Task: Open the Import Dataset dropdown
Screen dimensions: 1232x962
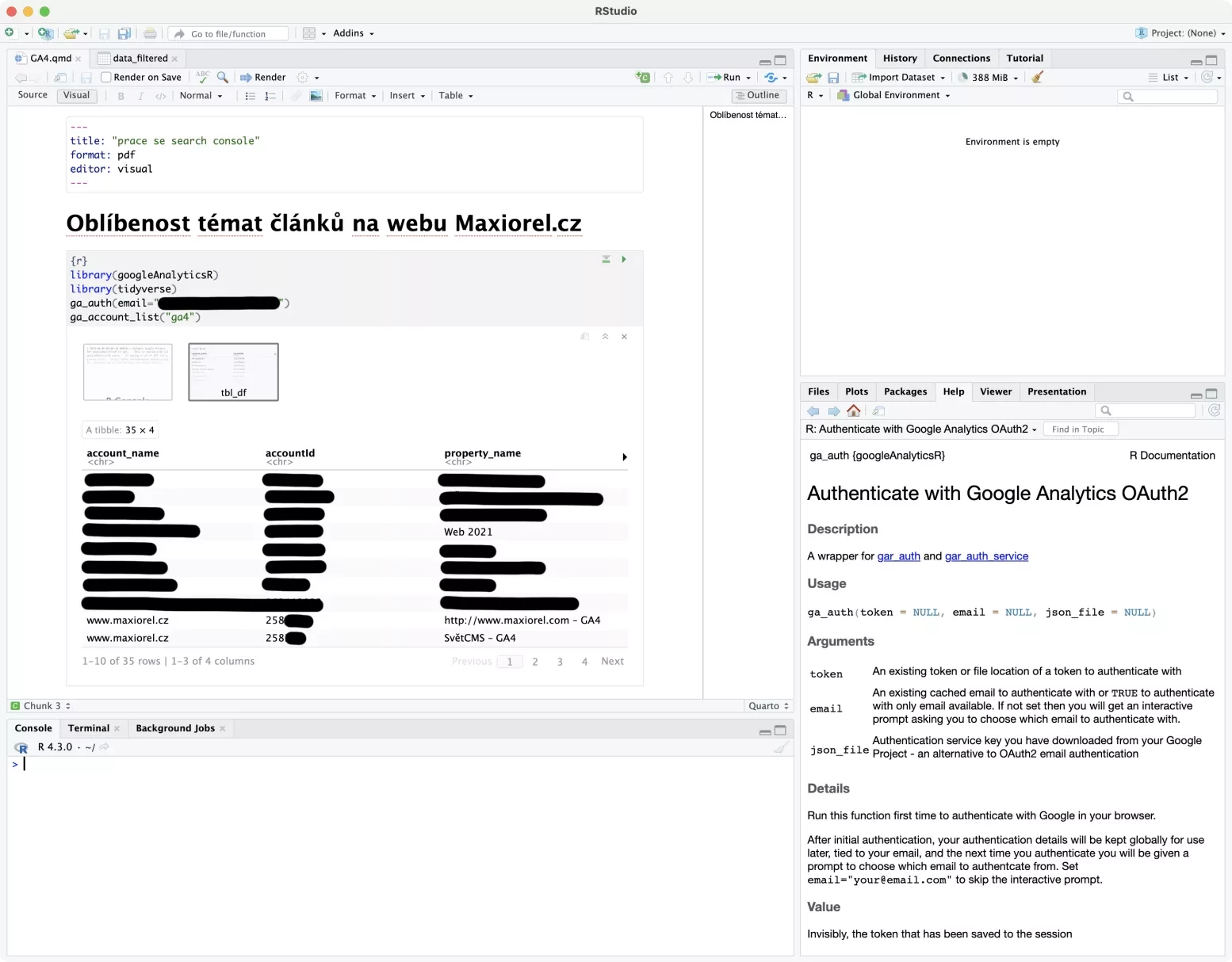Action: click(898, 78)
